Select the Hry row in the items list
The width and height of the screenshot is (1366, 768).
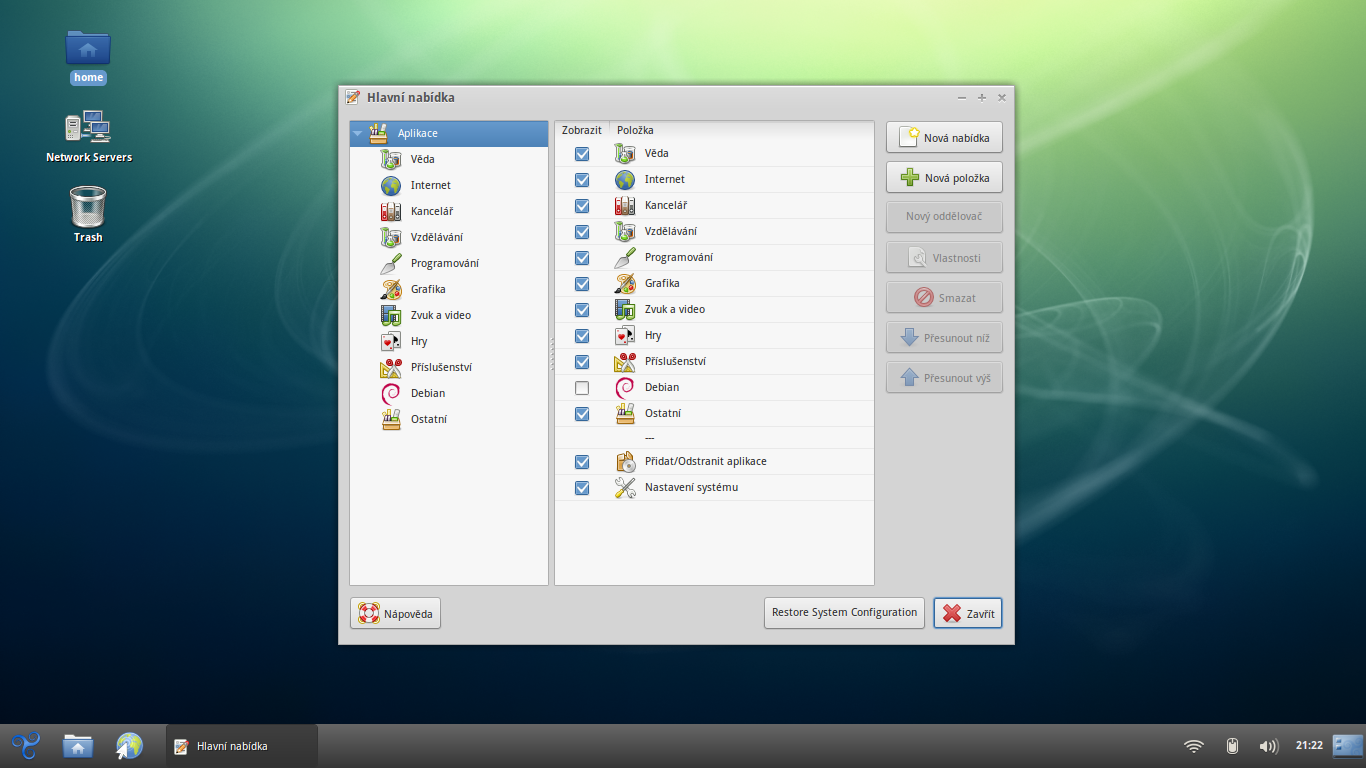click(714, 335)
